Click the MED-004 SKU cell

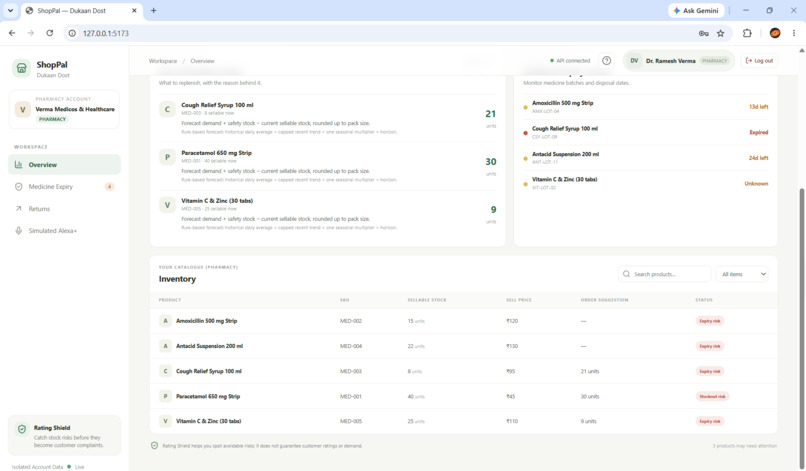coord(351,346)
